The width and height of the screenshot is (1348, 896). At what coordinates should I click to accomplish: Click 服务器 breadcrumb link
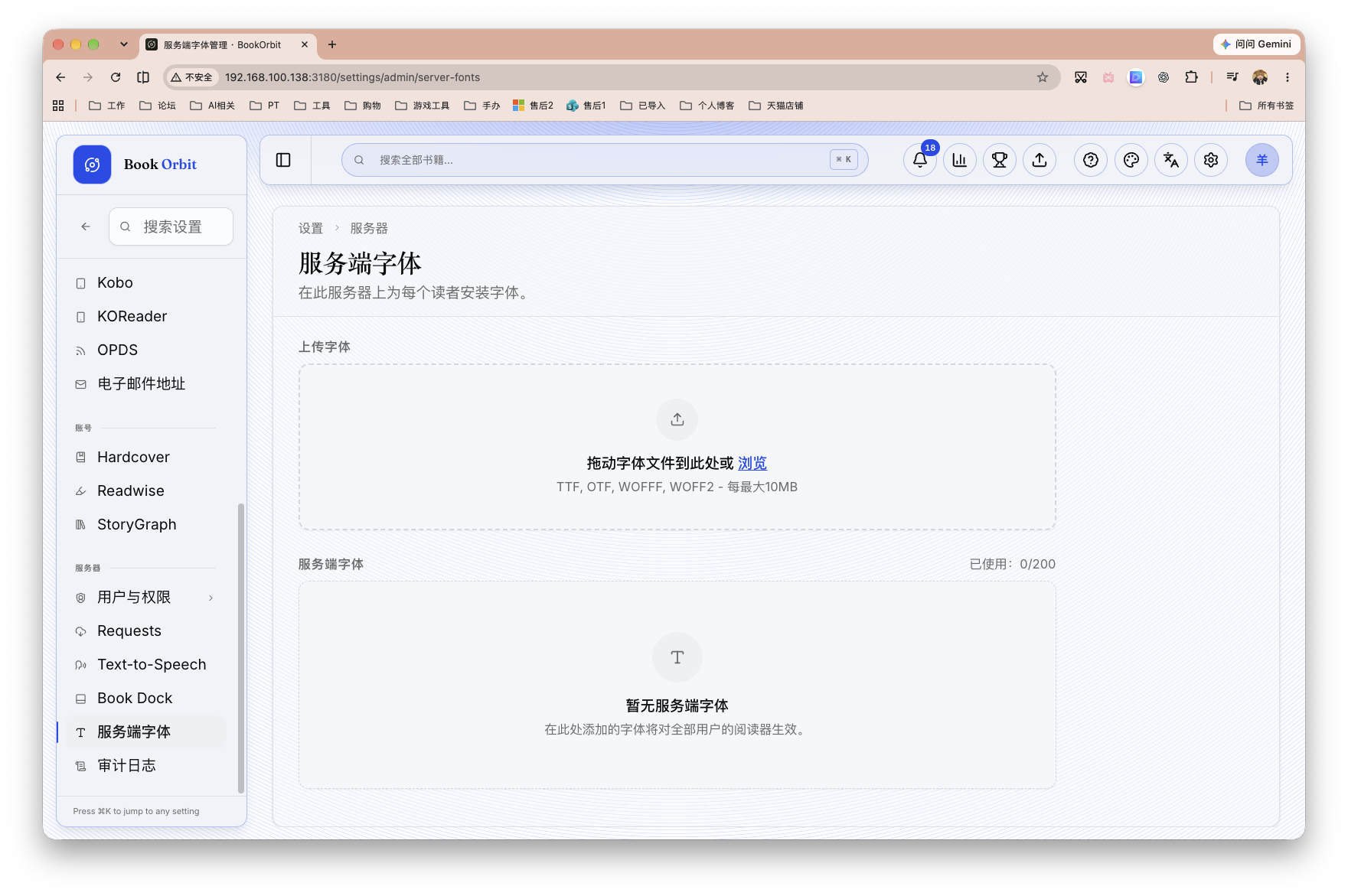click(369, 228)
